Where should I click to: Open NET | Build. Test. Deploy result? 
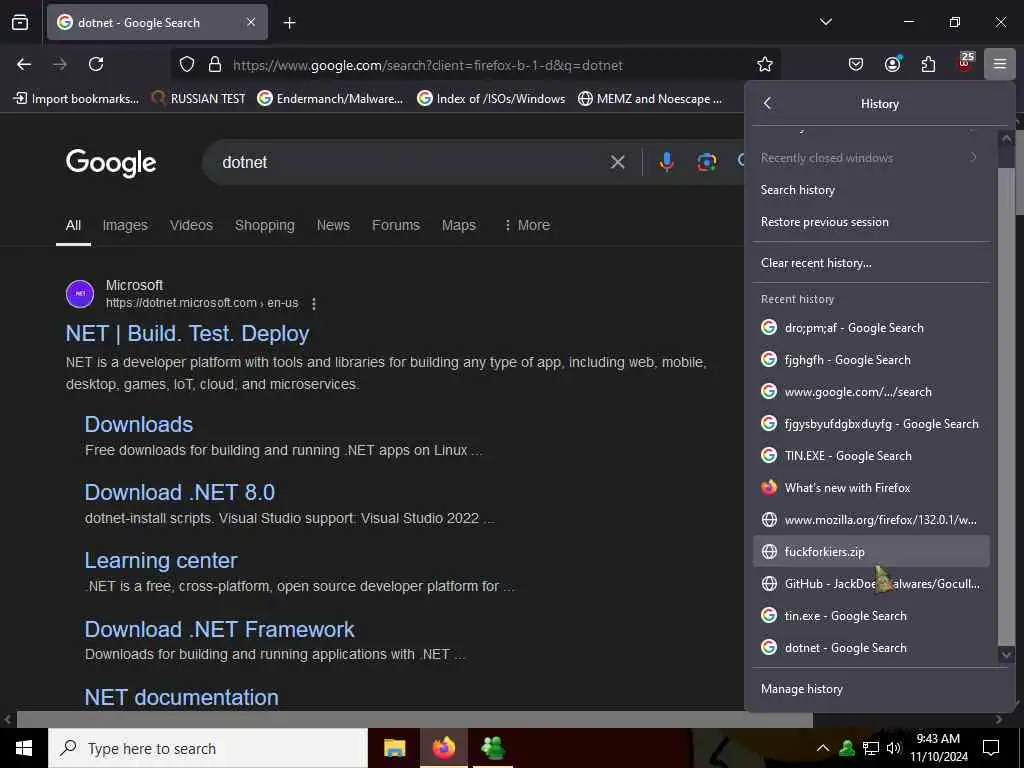point(187,334)
